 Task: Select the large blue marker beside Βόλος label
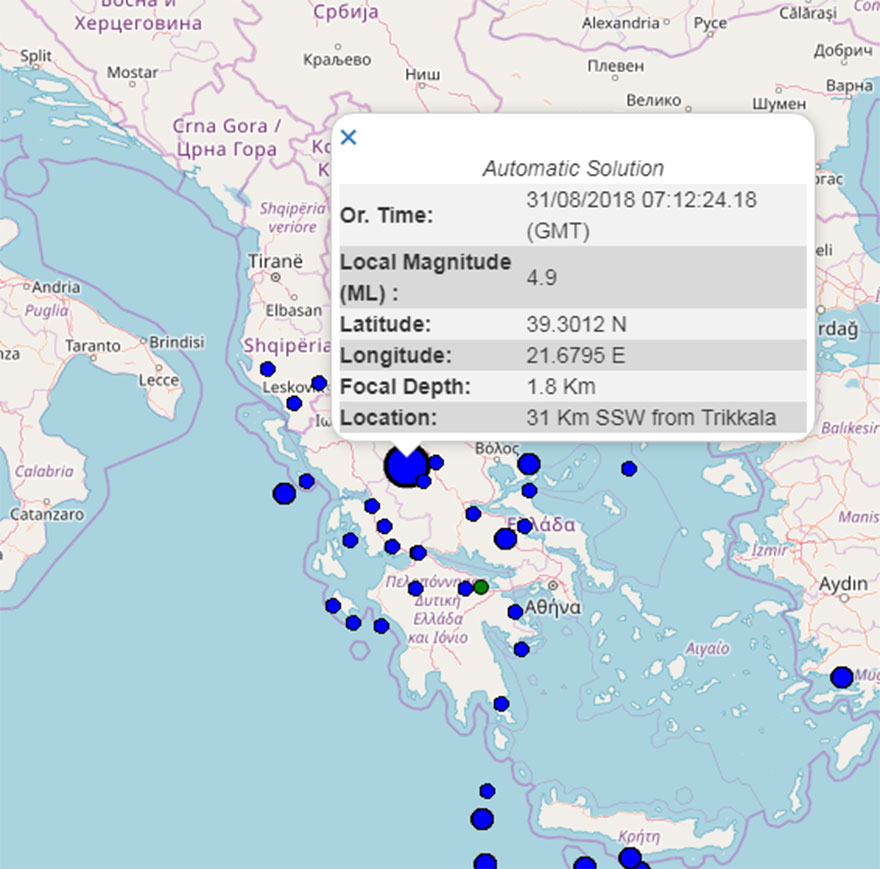529,464
